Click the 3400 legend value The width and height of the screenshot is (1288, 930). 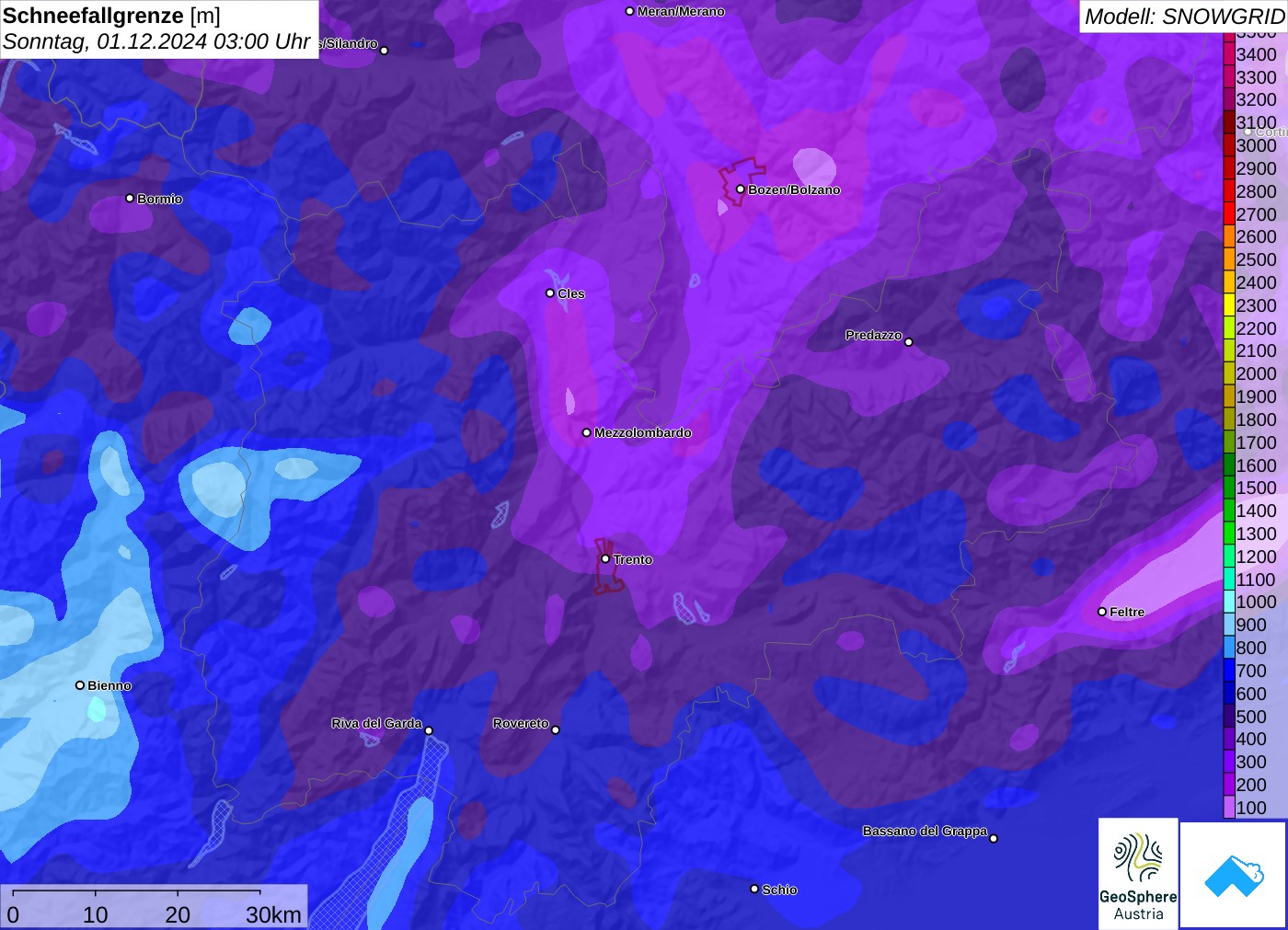pyautogui.click(x=1256, y=54)
